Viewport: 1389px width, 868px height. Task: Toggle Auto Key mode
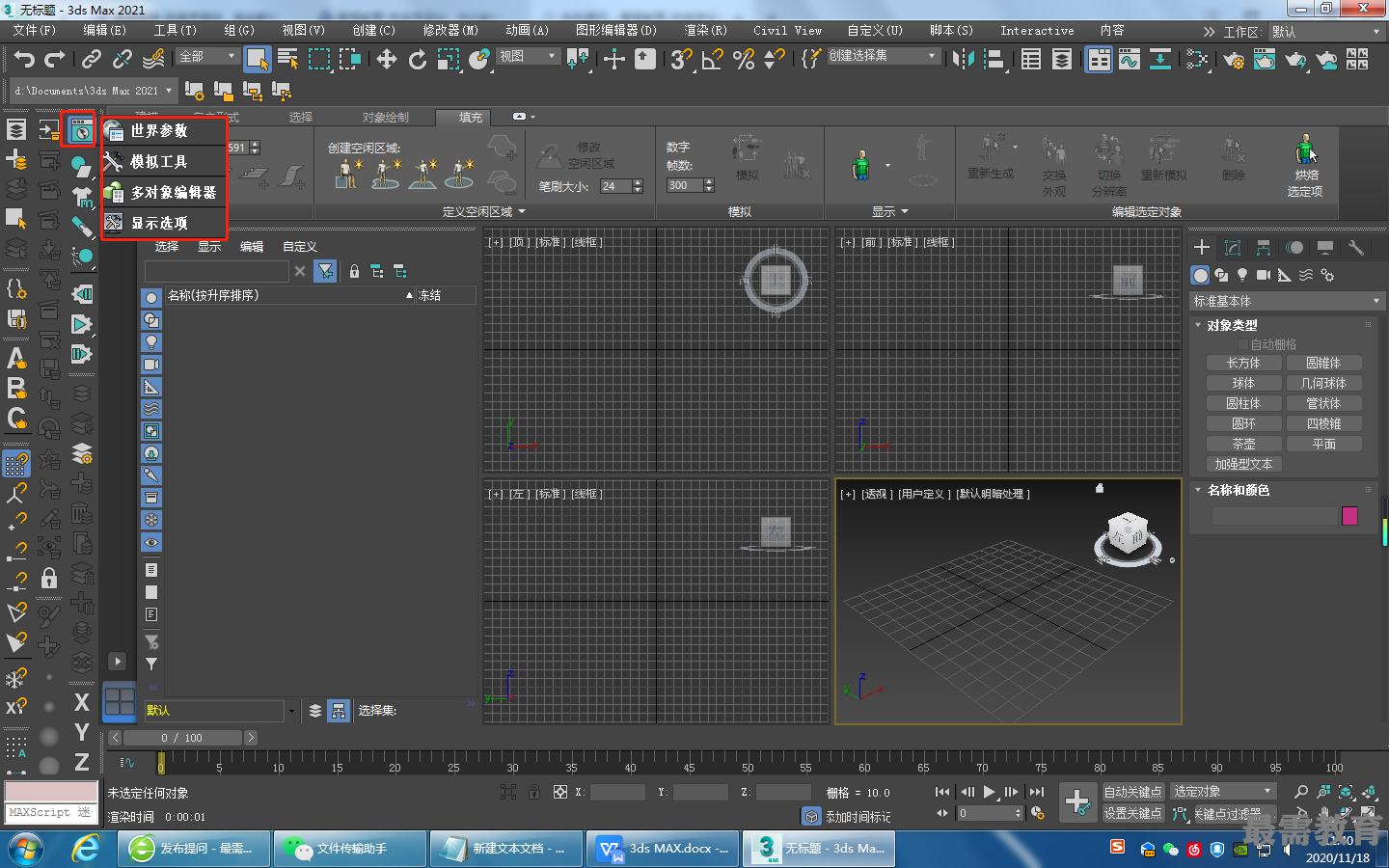pos(1132,792)
